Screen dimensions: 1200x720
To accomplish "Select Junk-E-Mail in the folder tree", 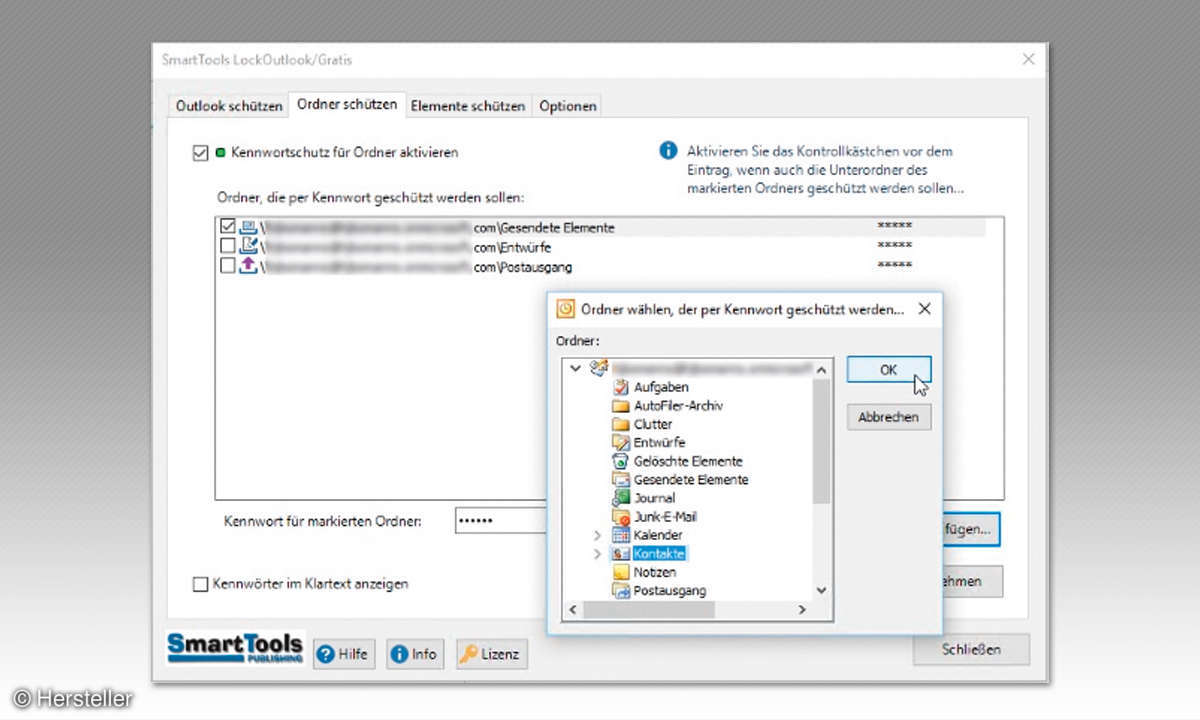I will (665, 516).
